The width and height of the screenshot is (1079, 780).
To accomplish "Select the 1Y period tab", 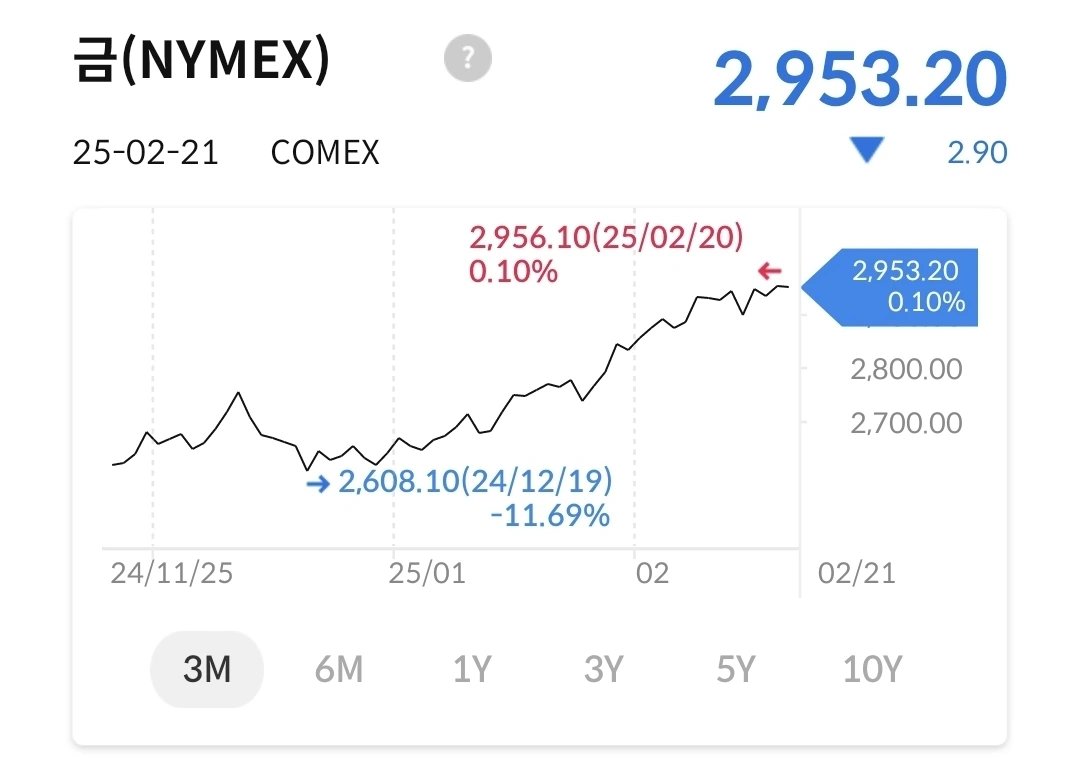I will [472, 669].
